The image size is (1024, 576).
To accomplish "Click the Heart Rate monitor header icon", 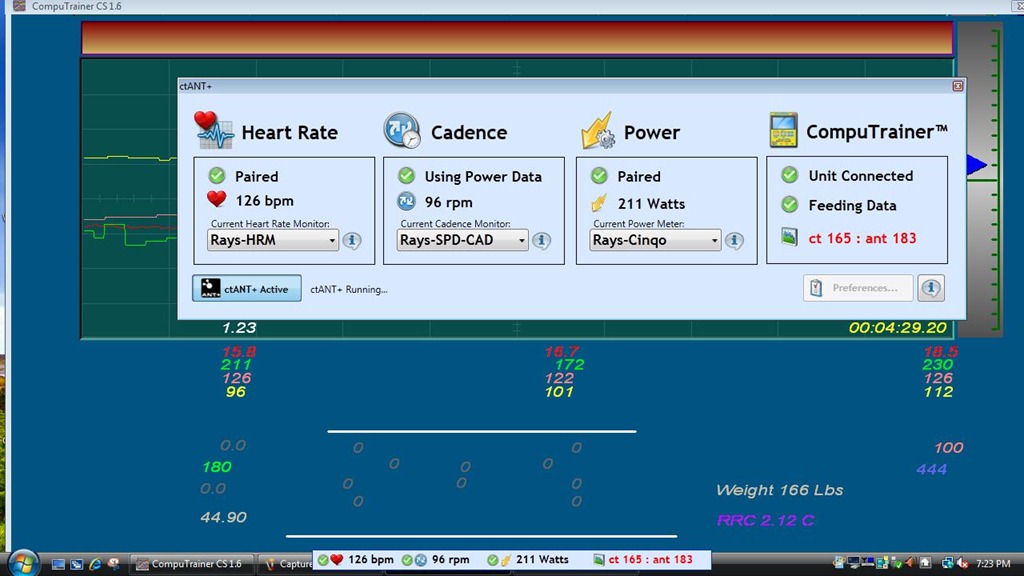I will click(214, 130).
